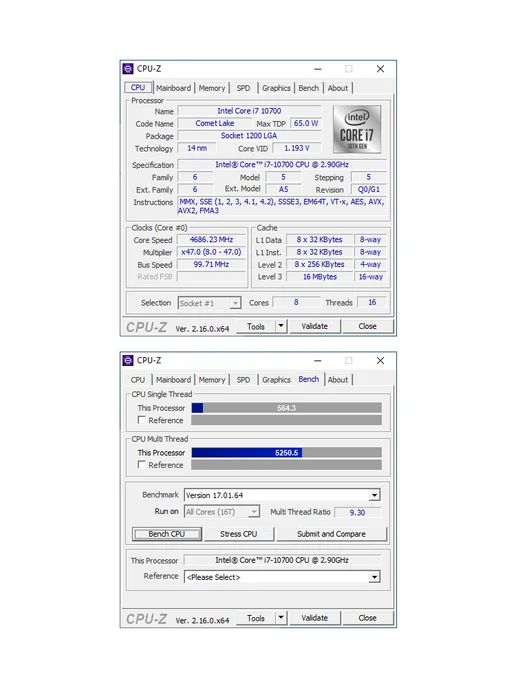Click the Core VID value 1.193 V

(x=297, y=148)
